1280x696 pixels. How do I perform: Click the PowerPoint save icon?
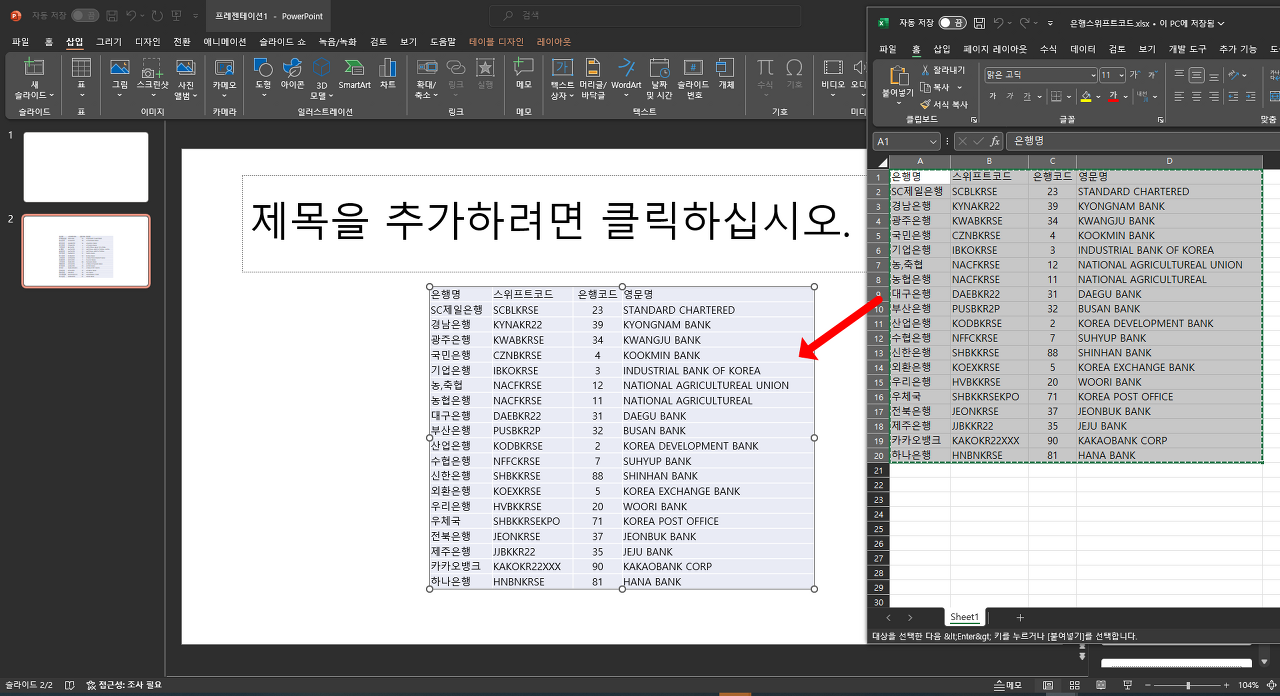tap(110, 15)
